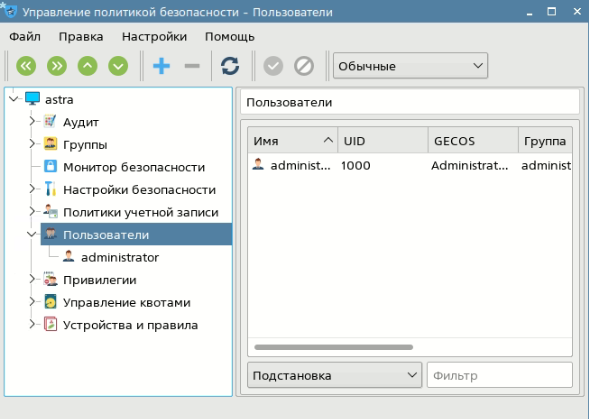Select the administrator tree item label

coord(120,257)
